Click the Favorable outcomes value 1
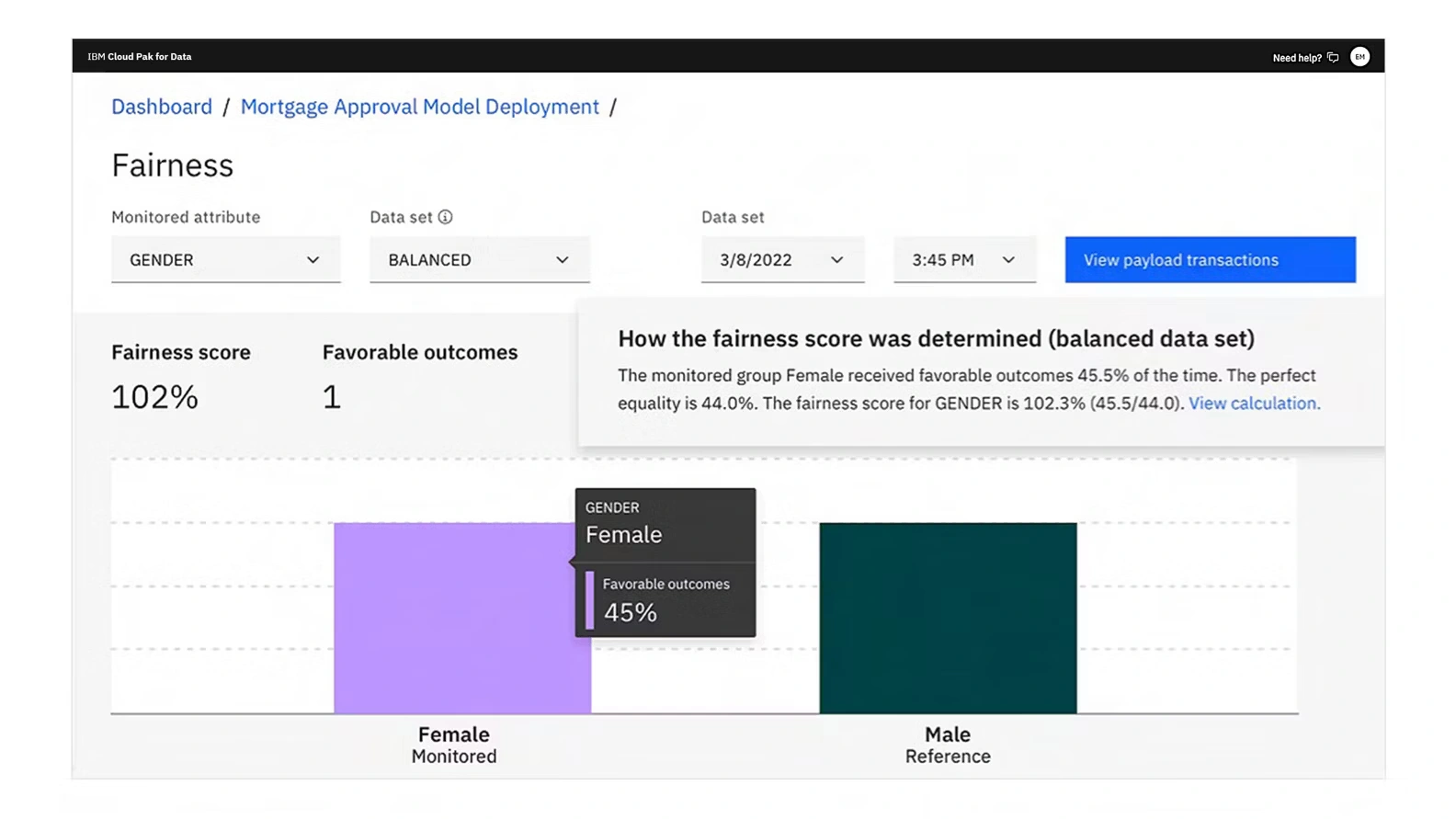 click(332, 397)
